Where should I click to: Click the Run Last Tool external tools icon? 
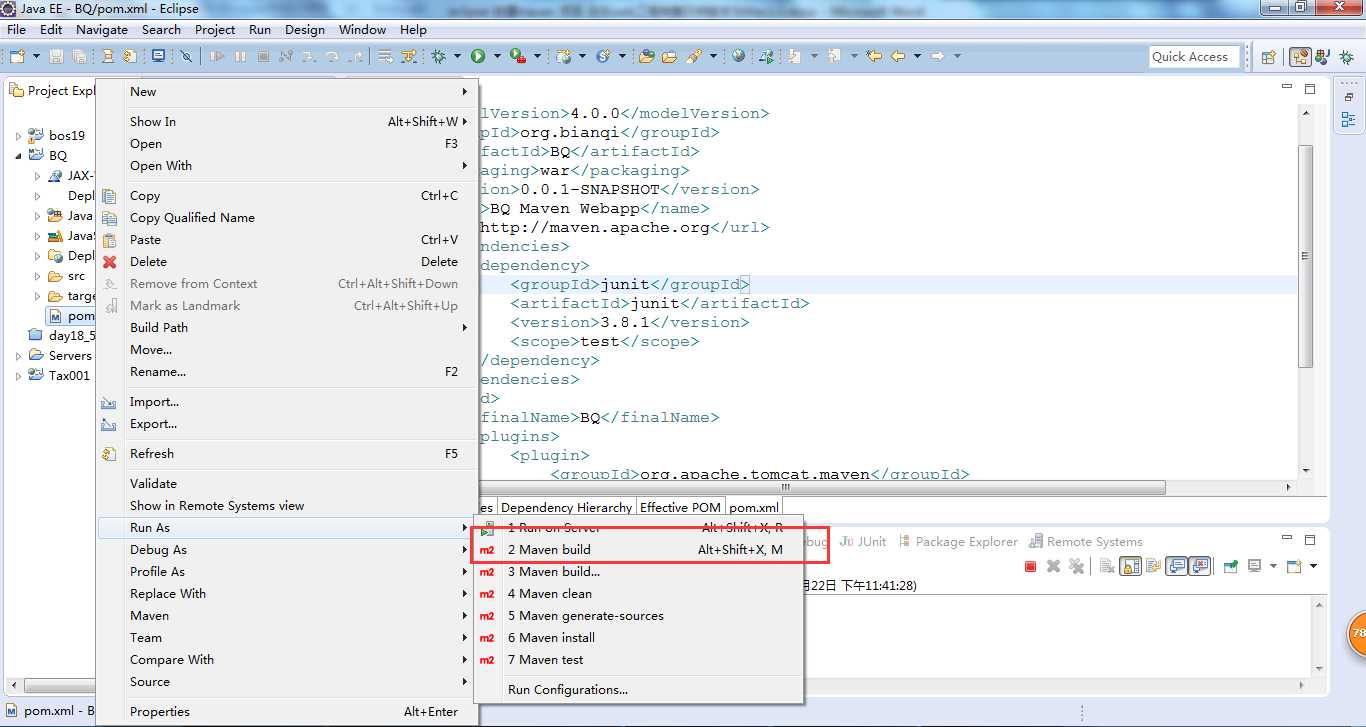tap(517, 56)
